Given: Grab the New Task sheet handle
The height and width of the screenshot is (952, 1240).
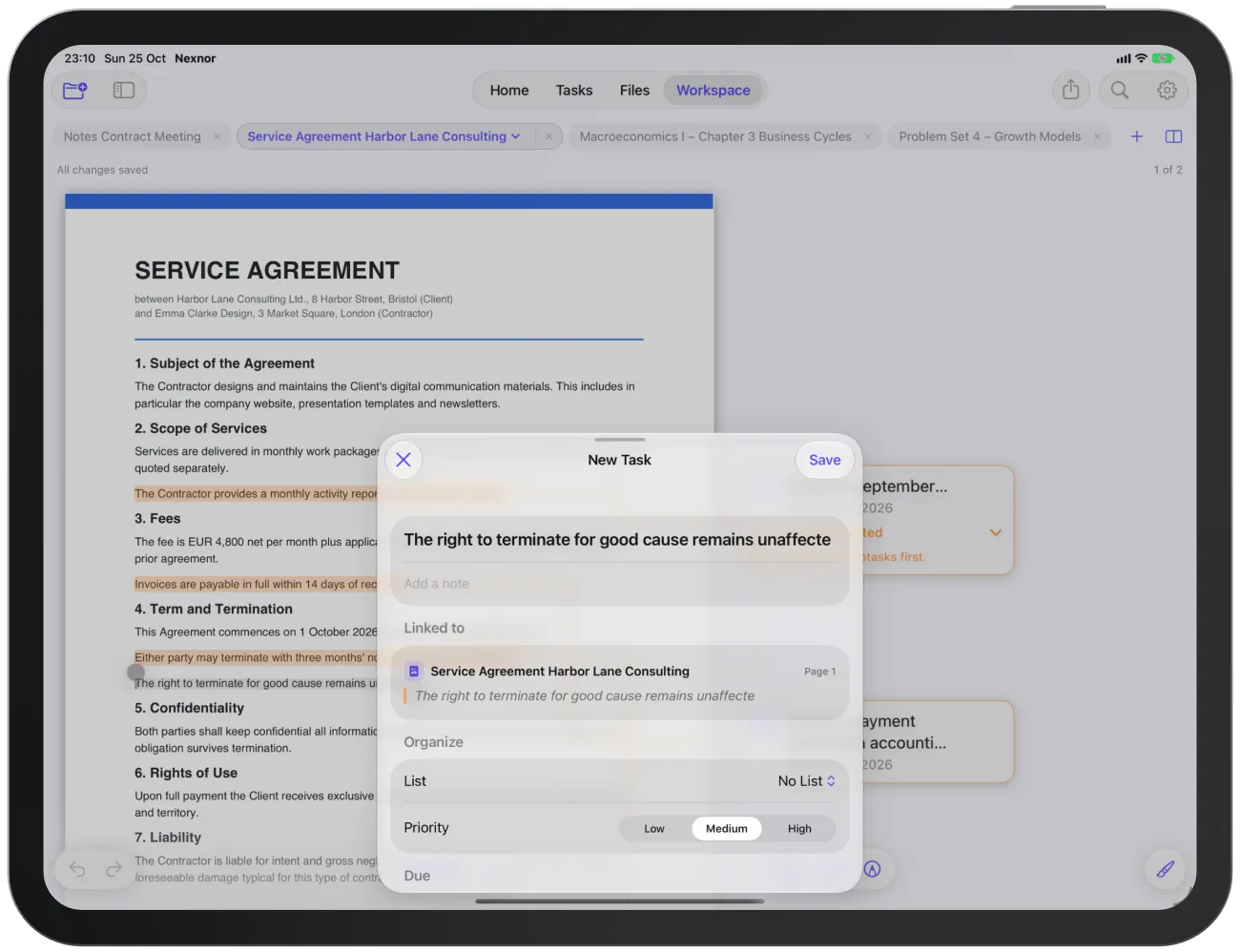Looking at the screenshot, I should [620, 440].
